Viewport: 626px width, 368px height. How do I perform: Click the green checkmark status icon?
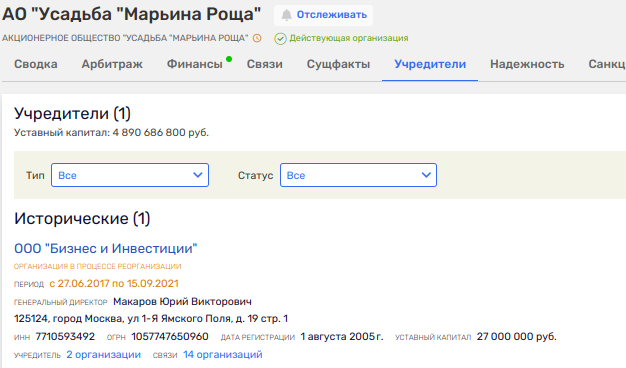click(280, 39)
